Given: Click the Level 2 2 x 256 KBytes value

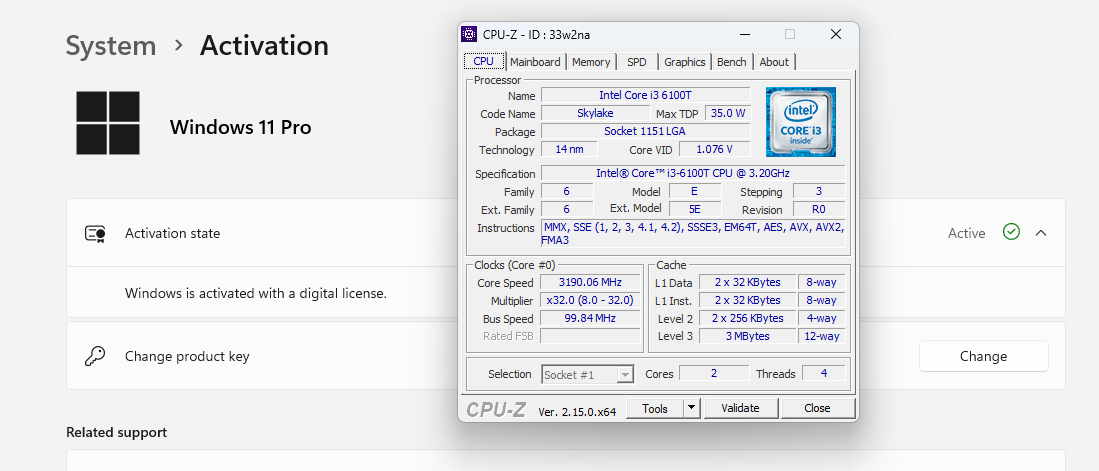Looking at the screenshot, I should pos(747,318).
